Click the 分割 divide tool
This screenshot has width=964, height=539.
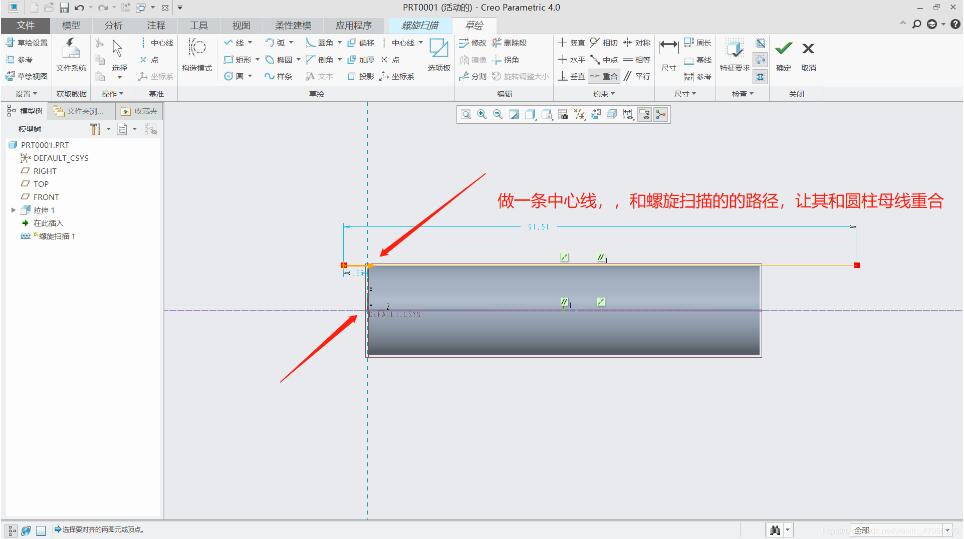tap(472, 76)
